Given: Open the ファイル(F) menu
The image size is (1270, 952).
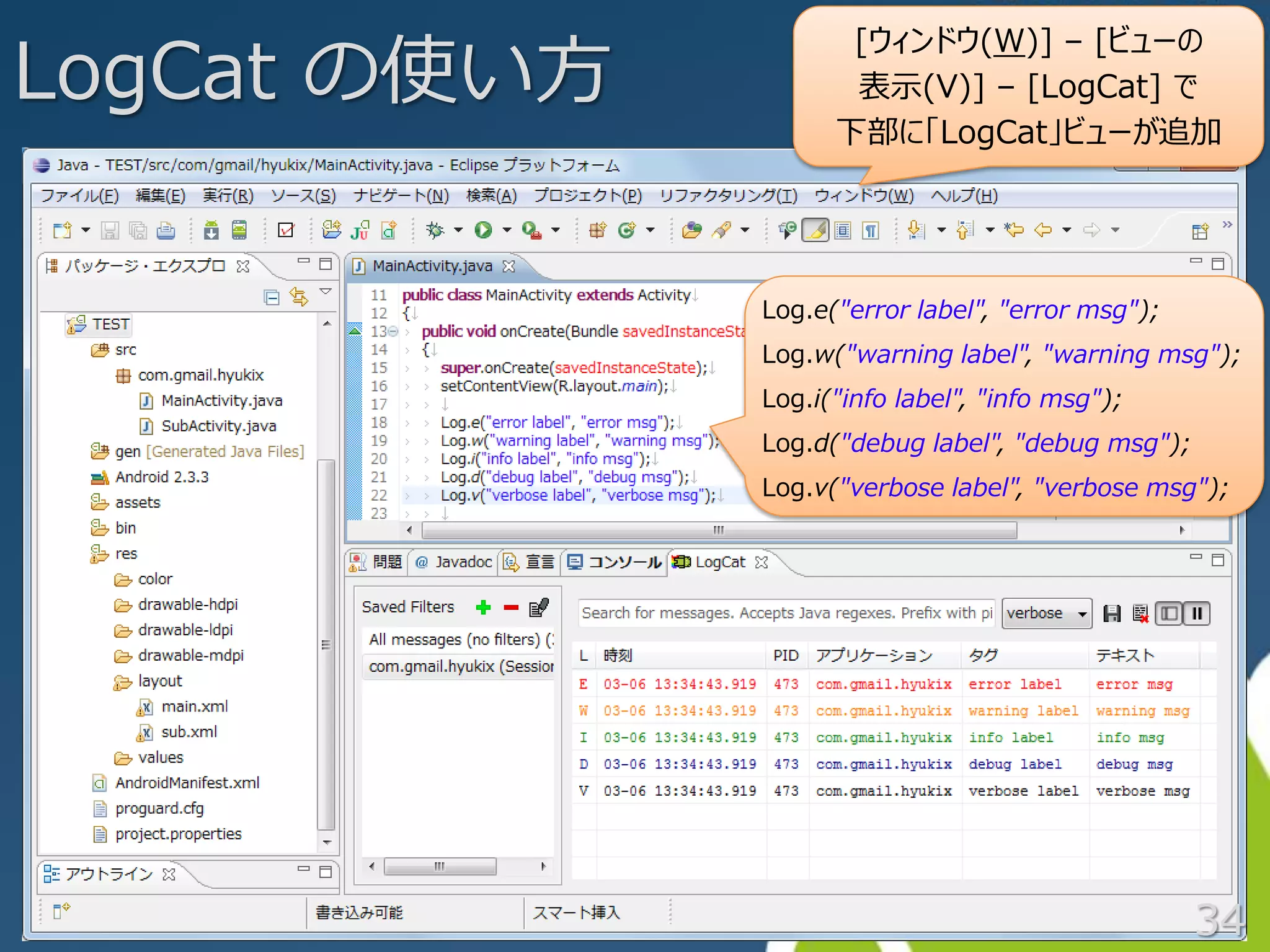Looking at the screenshot, I should [x=79, y=196].
